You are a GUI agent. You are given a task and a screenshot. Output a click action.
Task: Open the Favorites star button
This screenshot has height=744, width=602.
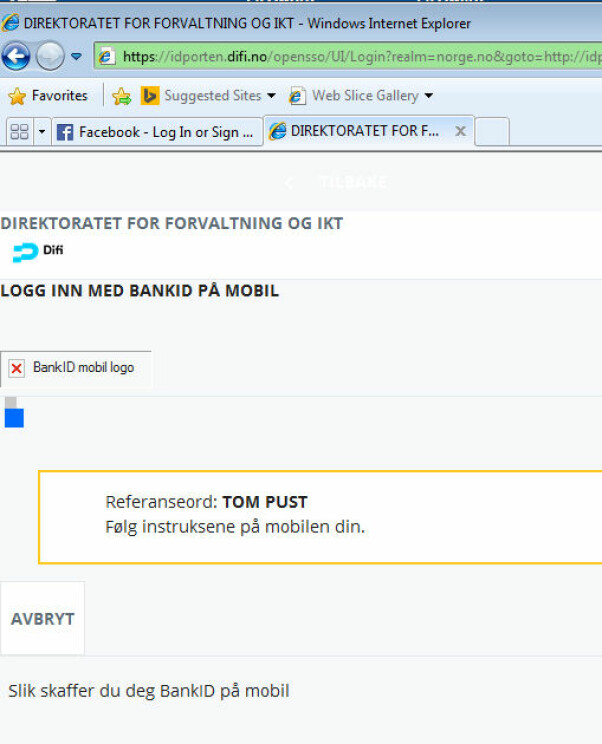coord(48,96)
